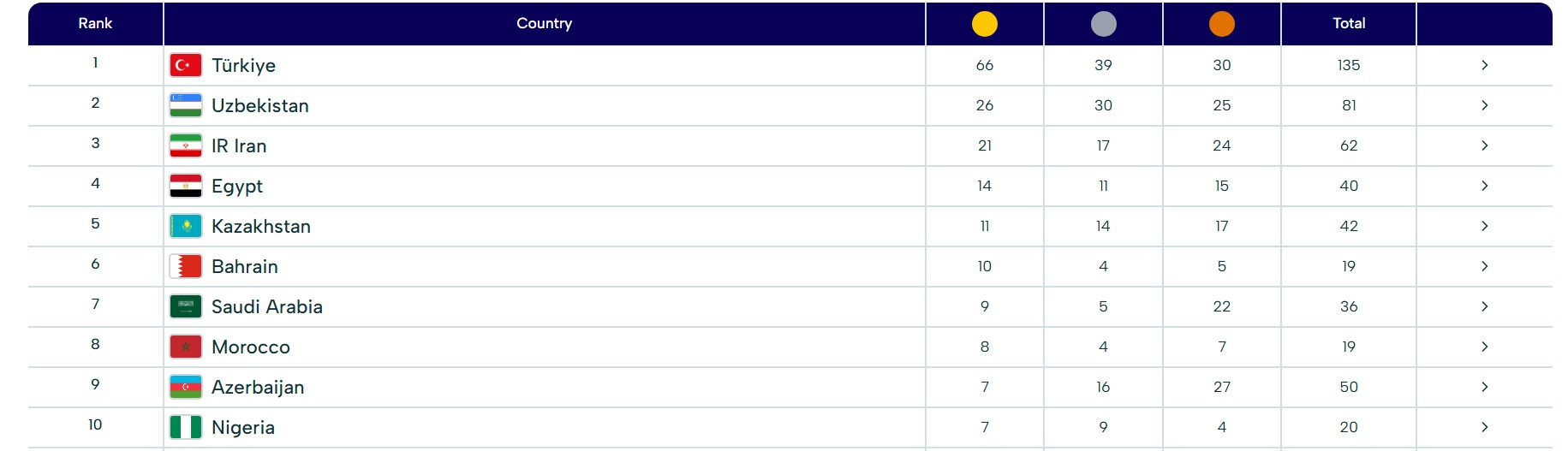Open the Morocco country link
This screenshot has height=451, width=1568.
pos(250,347)
